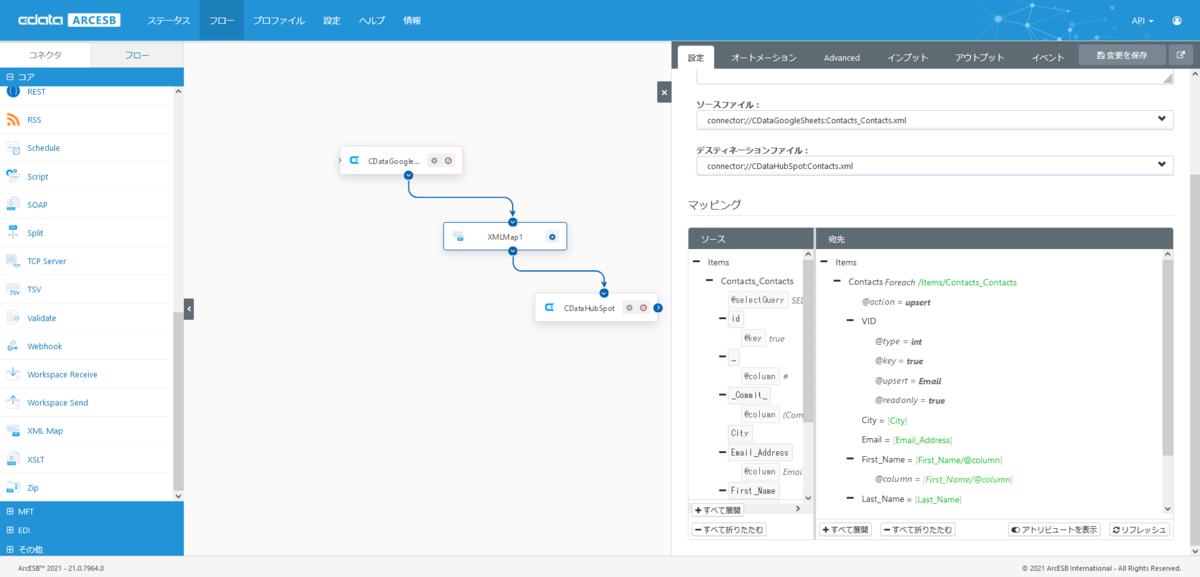
Task: Select the Zip connector icon
Action: pos(13,488)
